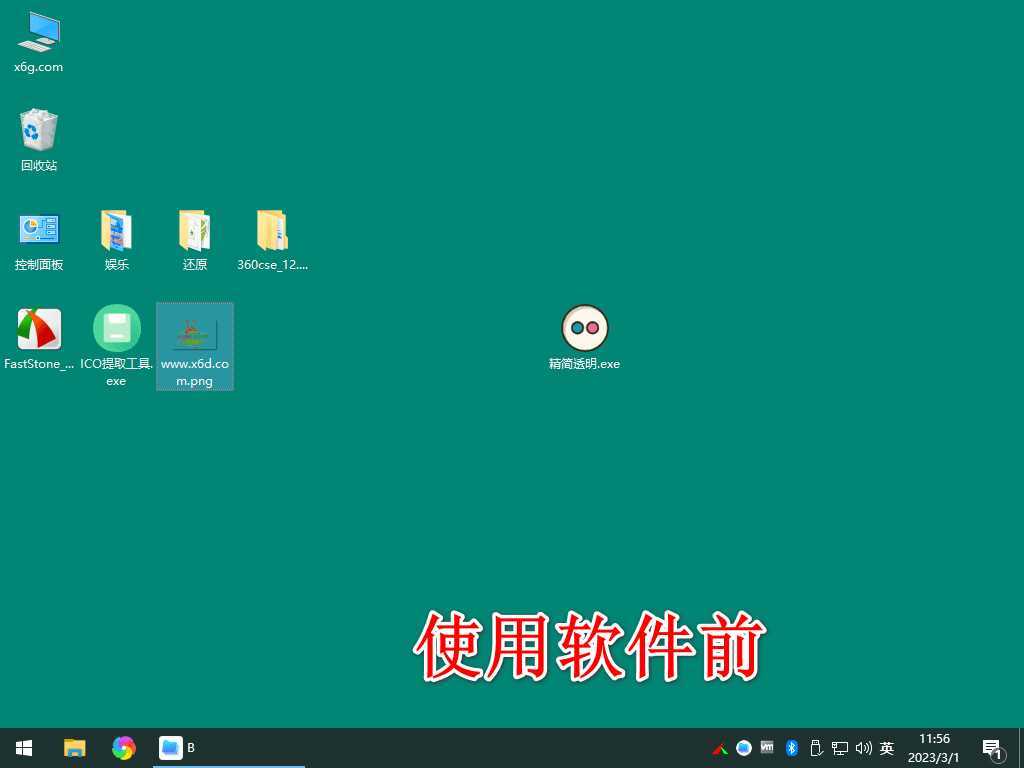This screenshot has height=768, width=1024.
Task: Run the ICO提取工具.exe icon extractor
Action: pyautogui.click(x=116, y=330)
